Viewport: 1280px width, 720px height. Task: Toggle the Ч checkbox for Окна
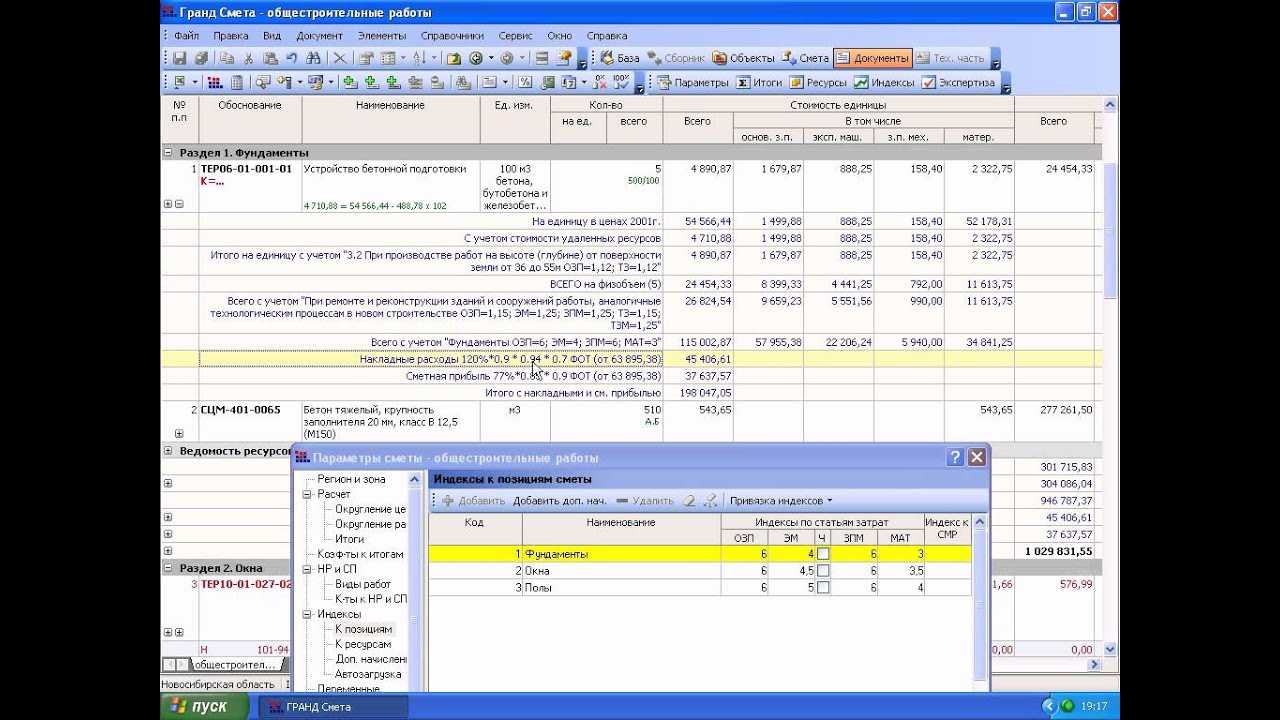(x=823, y=570)
